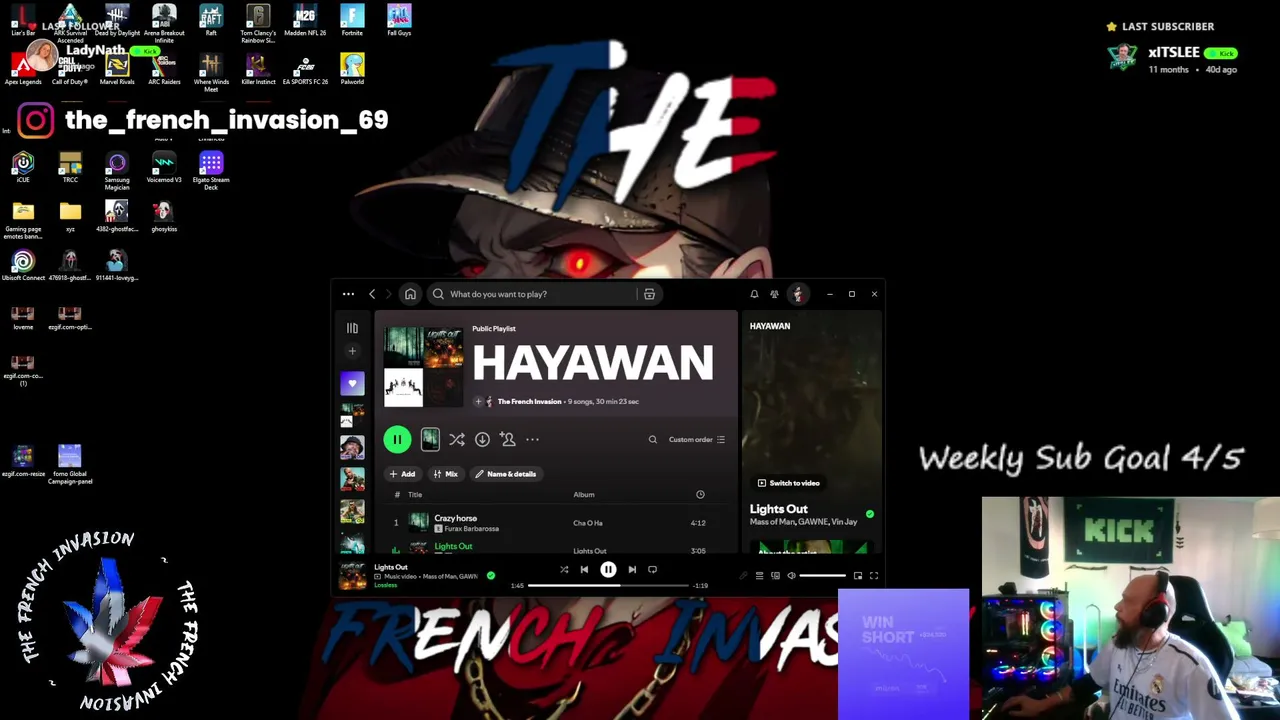This screenshot has height=720, width=1280.
Task: Toggle the playlist video preview thumbnail button
Action: pyautogui.click(x=430, y=439)
